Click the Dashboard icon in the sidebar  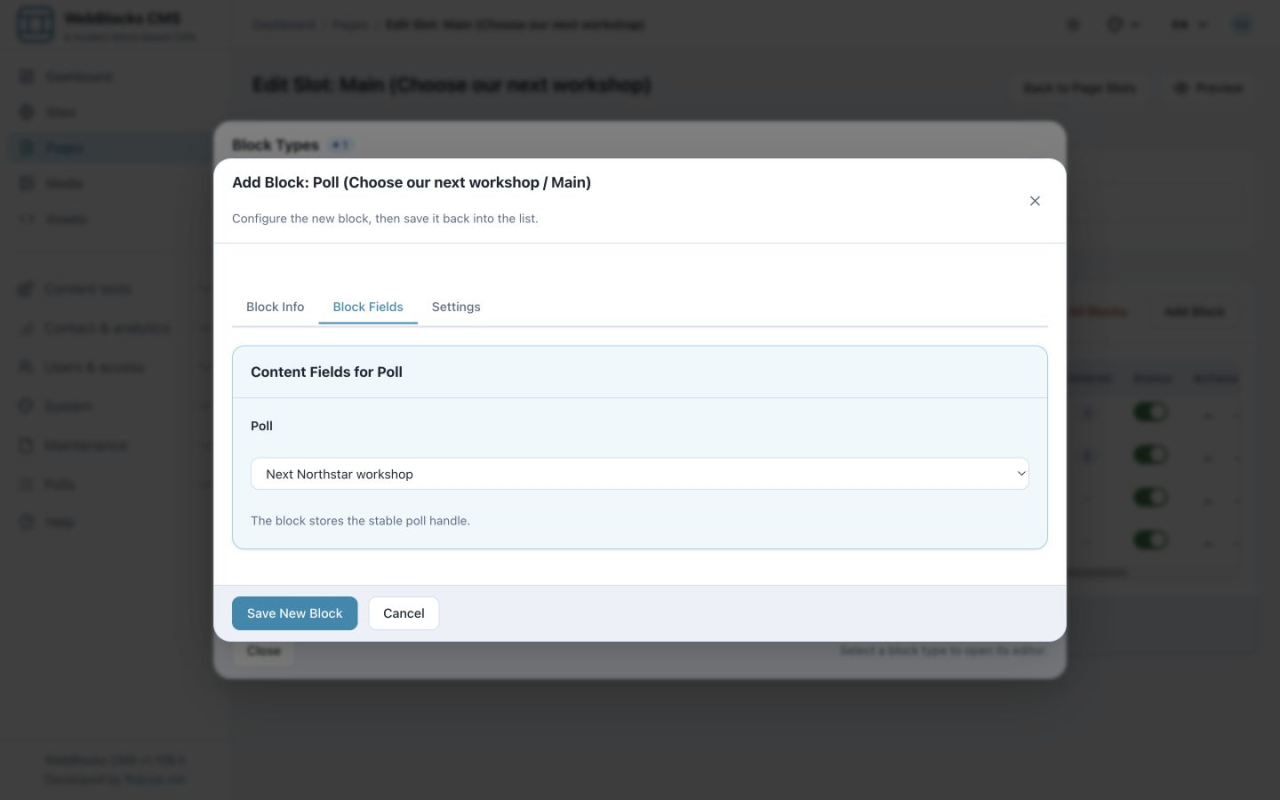tap(27, 76)
